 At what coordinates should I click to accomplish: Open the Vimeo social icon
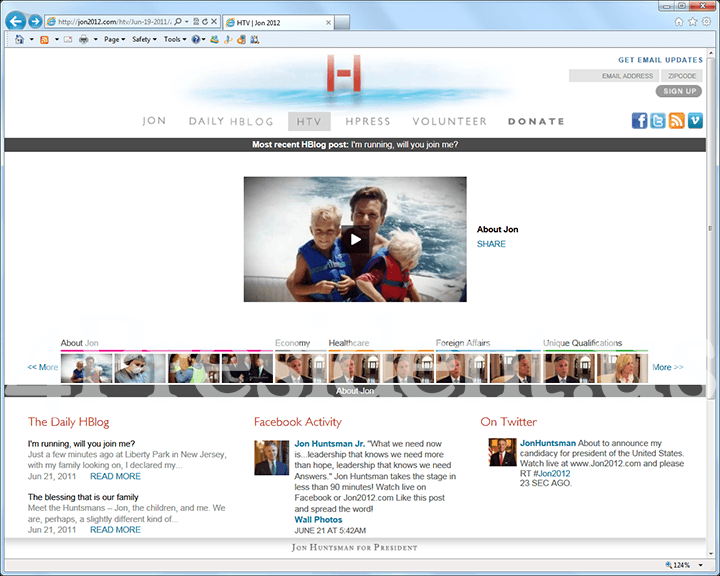click(695, 121)
